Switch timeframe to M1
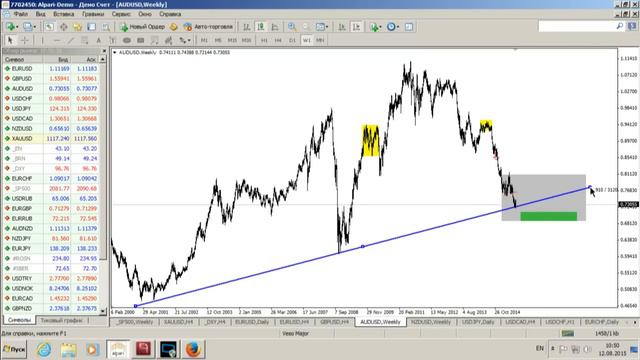Viewport: 640px width, 360px height. pyautogui.click(x=204, y=40)
